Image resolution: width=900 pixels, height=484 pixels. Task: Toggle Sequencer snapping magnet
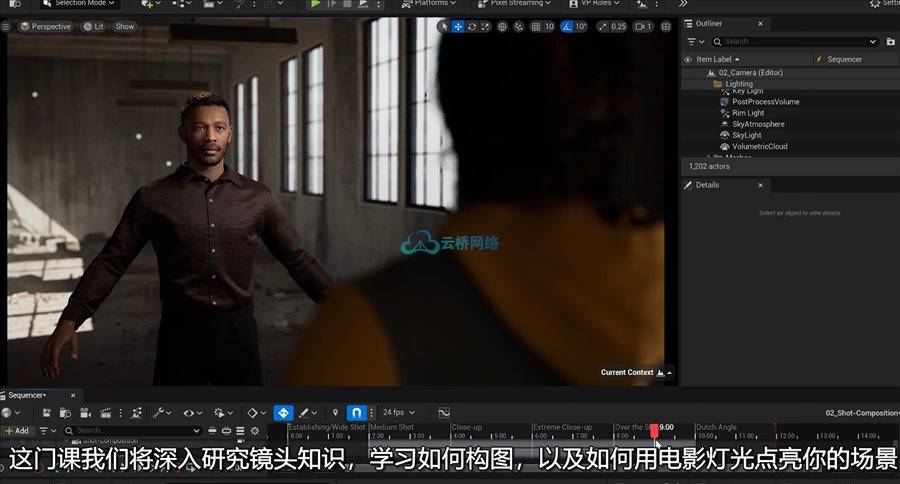[356, 413]
